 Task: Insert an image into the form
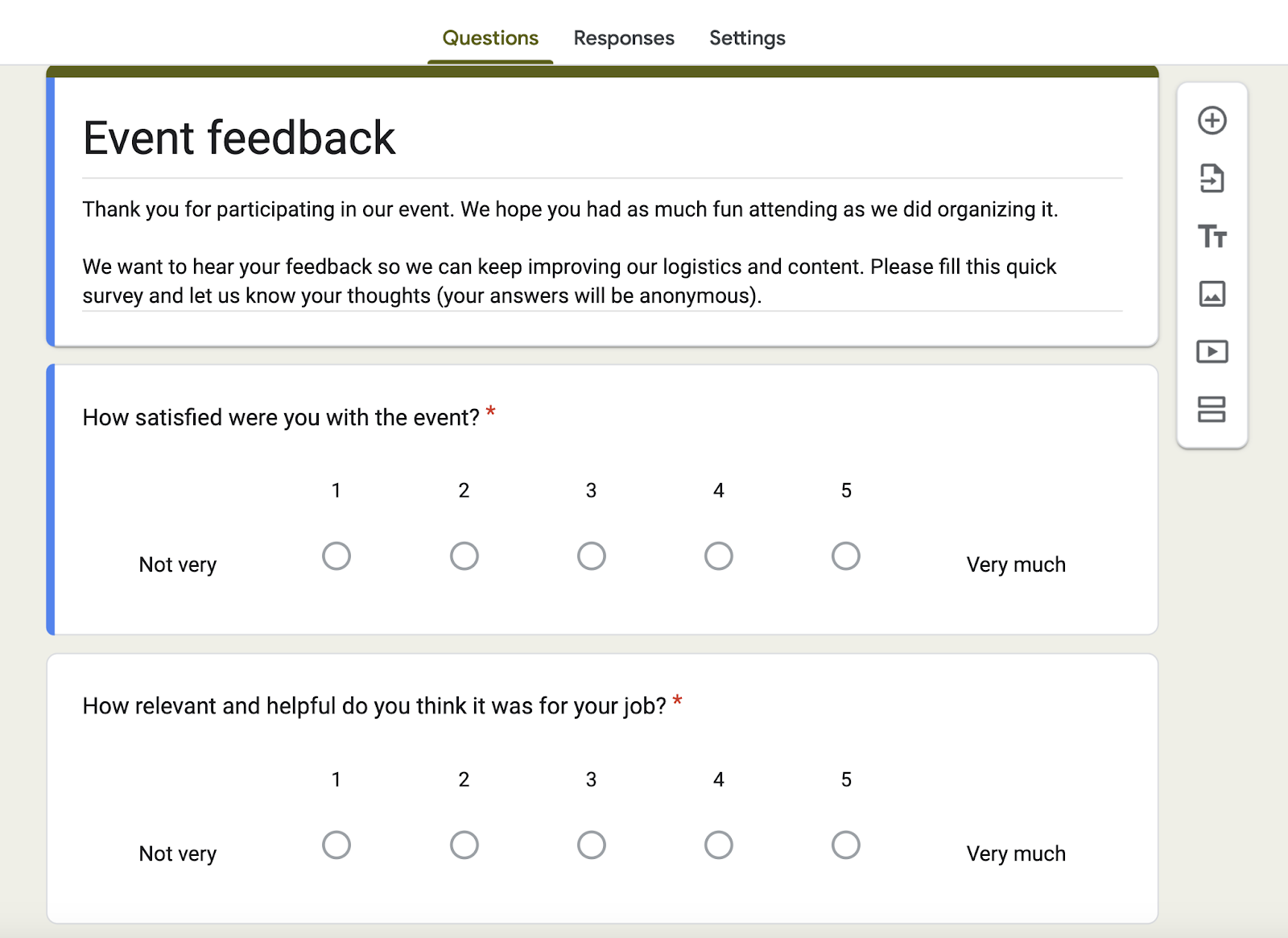tap(1212, 295)
